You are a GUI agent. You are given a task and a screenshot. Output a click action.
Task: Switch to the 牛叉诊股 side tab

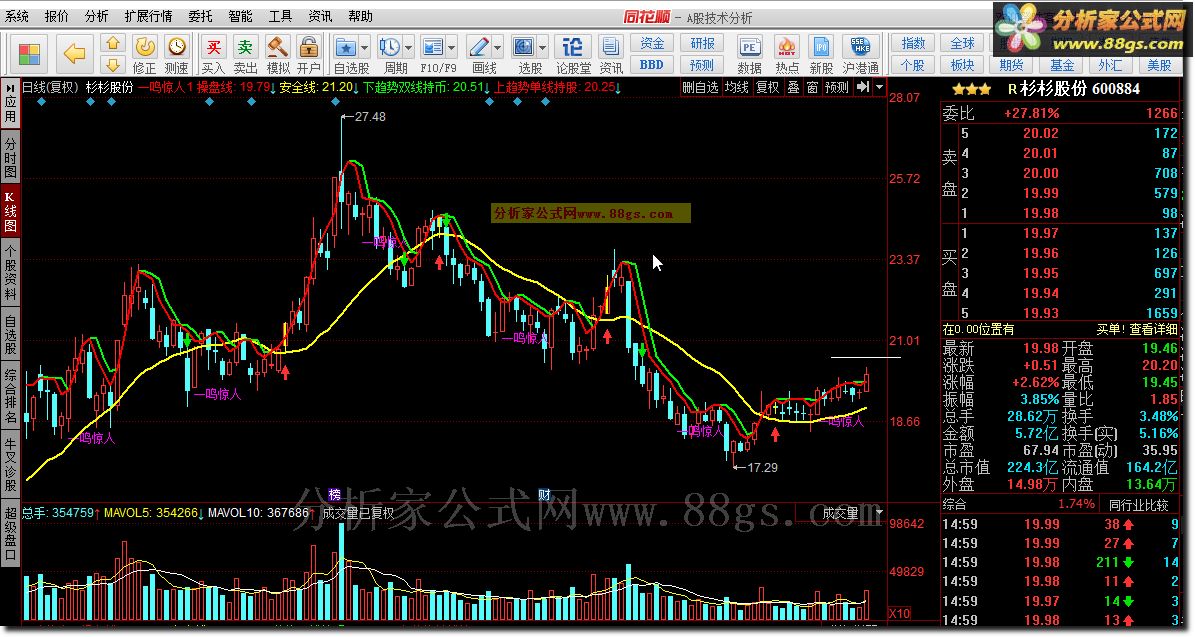(x=10, y=464)
